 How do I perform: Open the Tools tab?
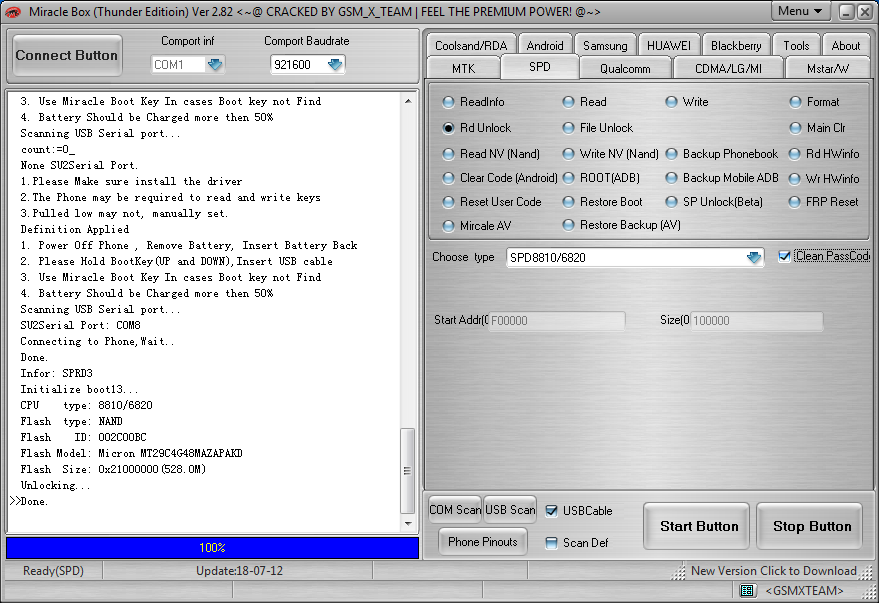point(796,45)
